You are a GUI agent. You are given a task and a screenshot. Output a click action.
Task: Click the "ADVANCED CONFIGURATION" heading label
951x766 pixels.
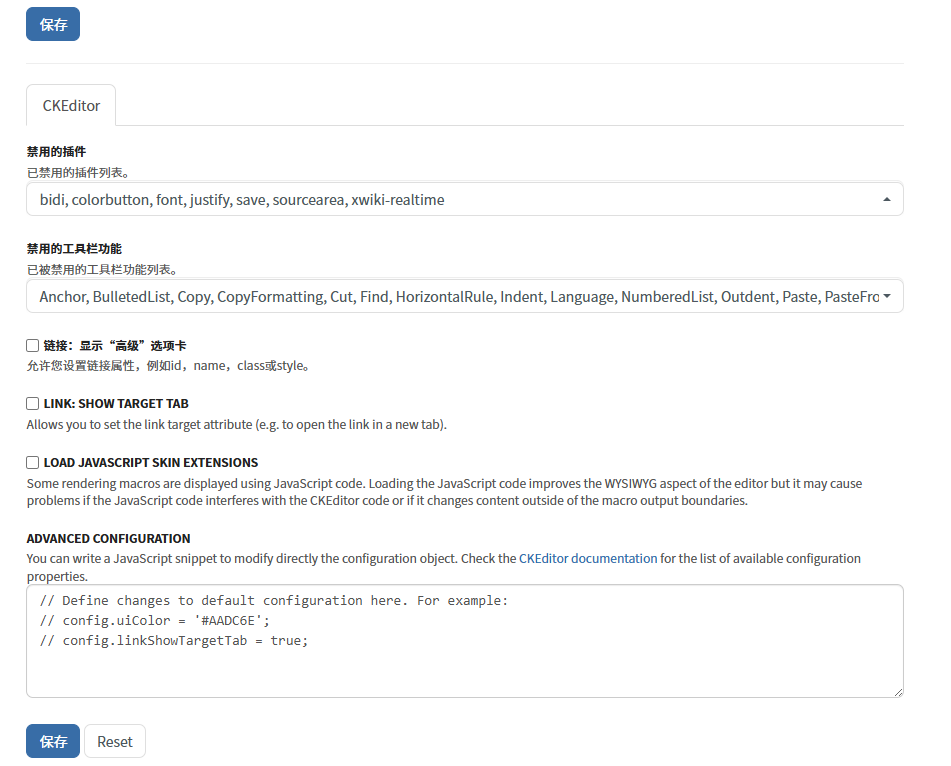(108, 539)
